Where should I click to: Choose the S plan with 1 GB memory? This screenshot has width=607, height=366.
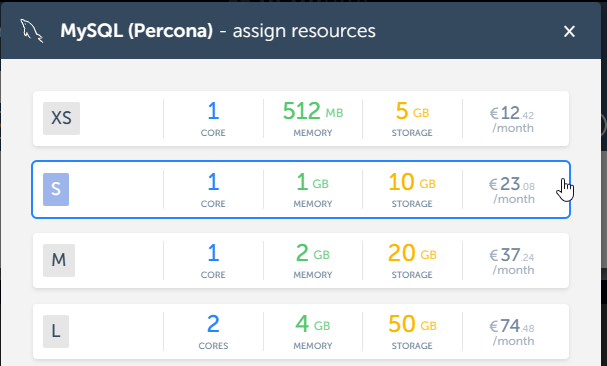pyautogui.click(x=301, y=189)
